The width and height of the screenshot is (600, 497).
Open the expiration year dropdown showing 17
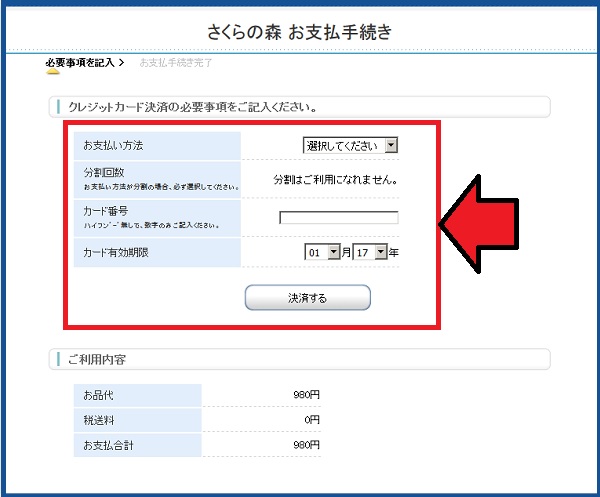coord(370,252)
